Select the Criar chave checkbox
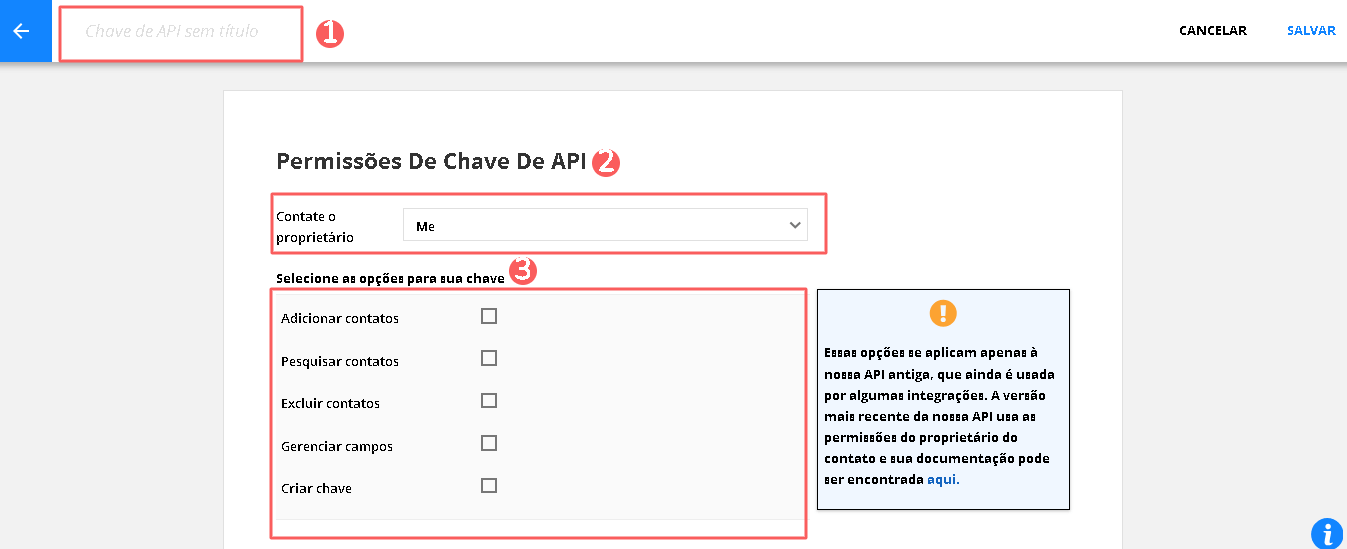This screenshot has width=1347, height=549. (489, 486)
